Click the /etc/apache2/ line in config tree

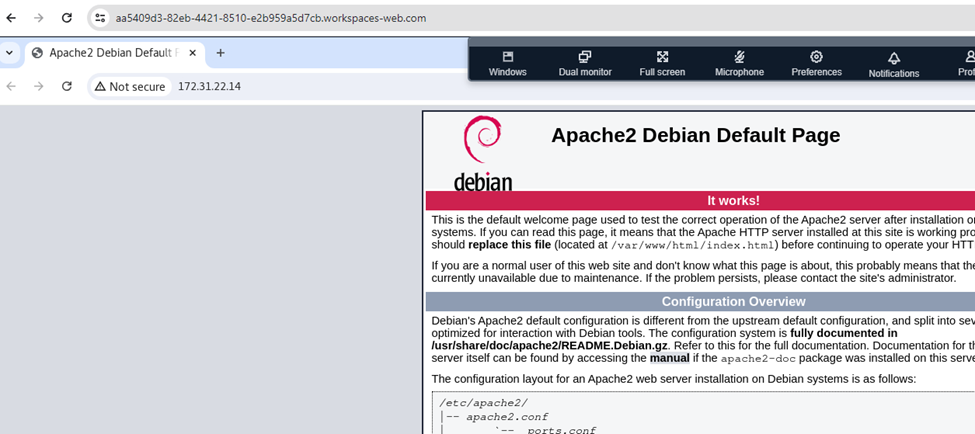[x=483, y=403]
